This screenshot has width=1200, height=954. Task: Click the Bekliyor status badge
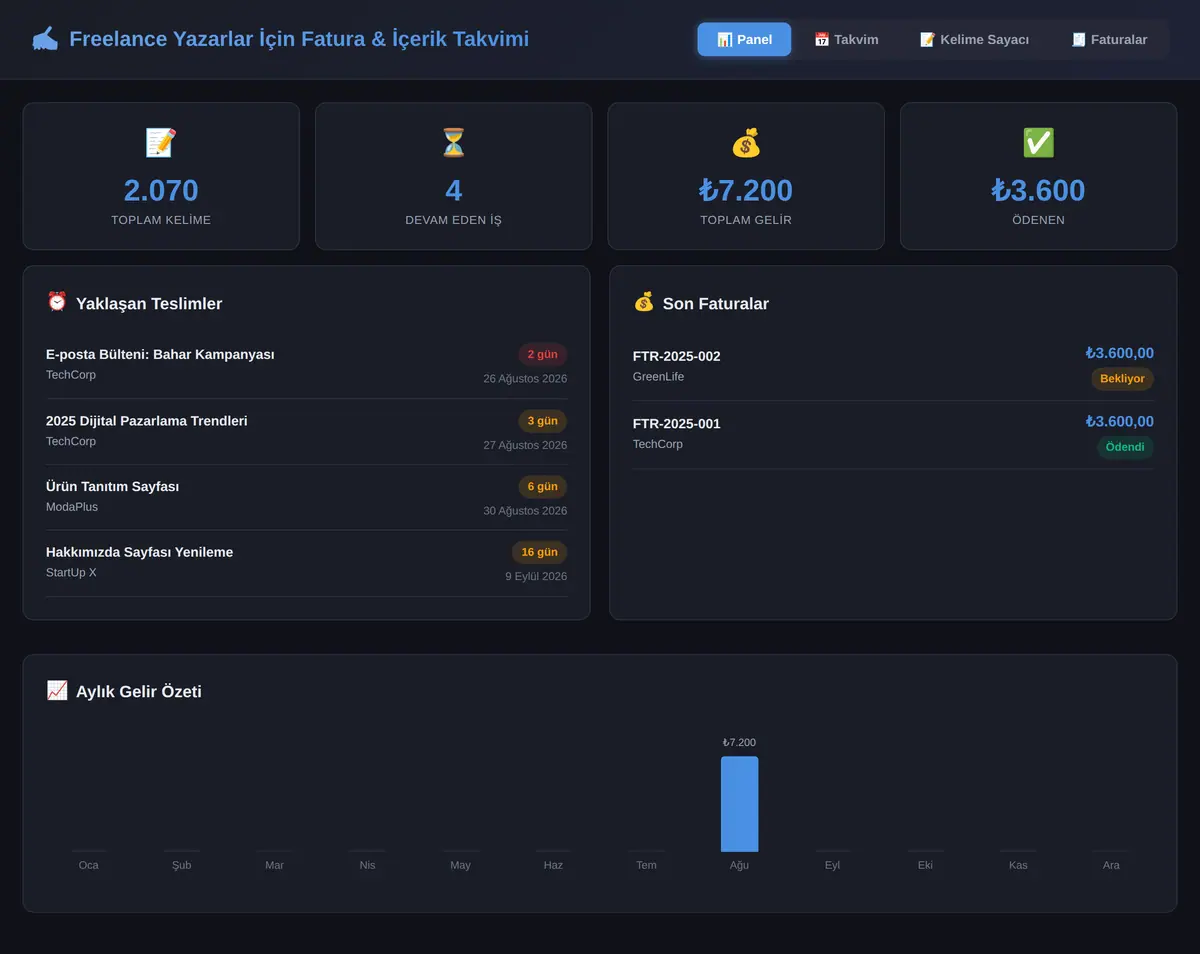[x=1122, y=379]
